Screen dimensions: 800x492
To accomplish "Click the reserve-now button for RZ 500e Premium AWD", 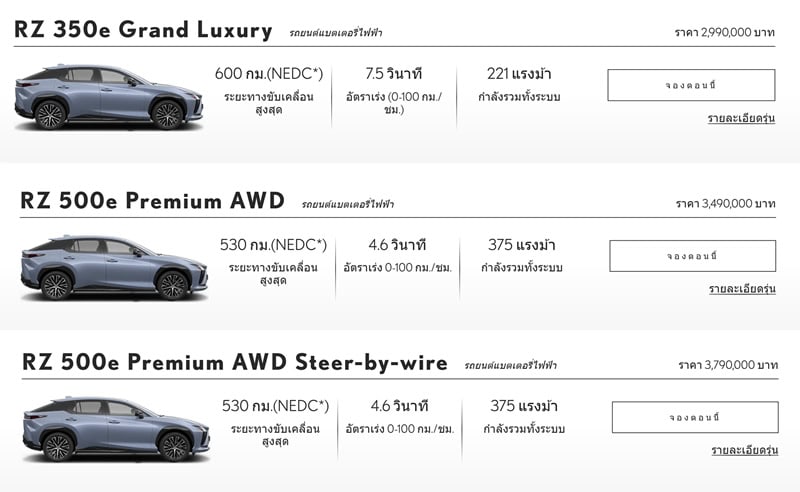I will point(693,256).
